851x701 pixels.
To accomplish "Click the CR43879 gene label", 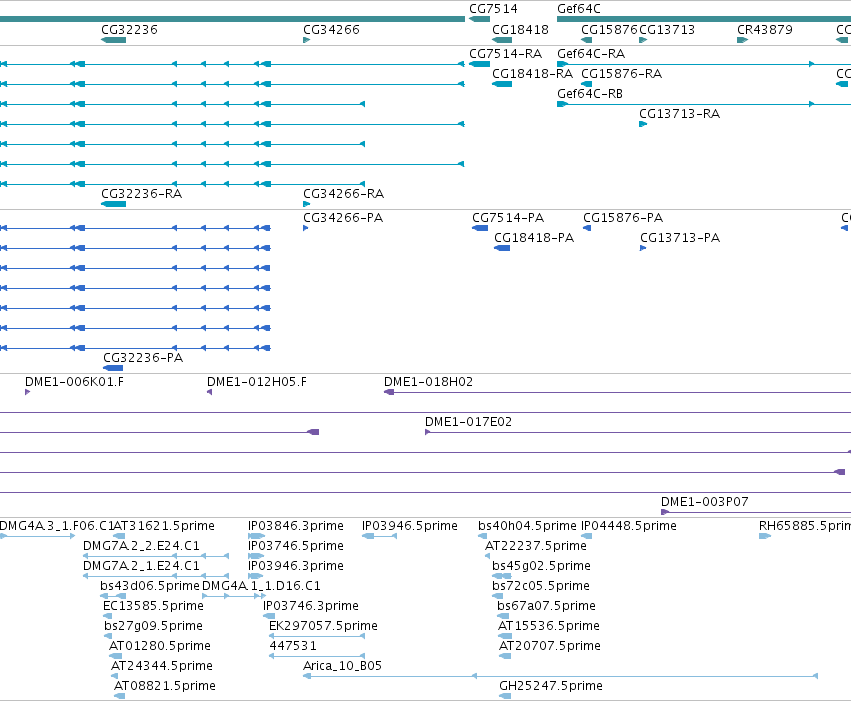I will tap(765, 29).
